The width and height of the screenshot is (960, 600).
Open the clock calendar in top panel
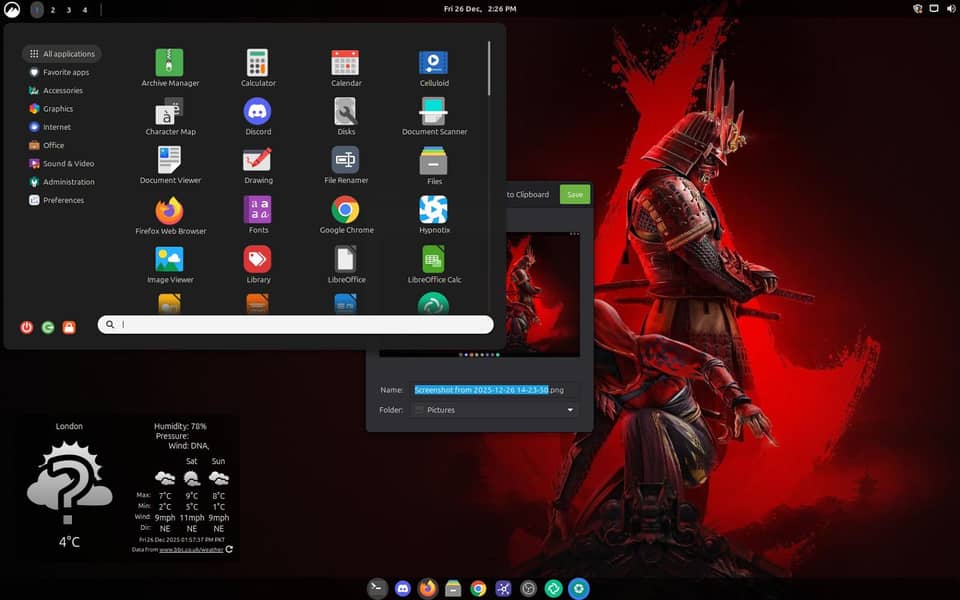tap(480, 9)
